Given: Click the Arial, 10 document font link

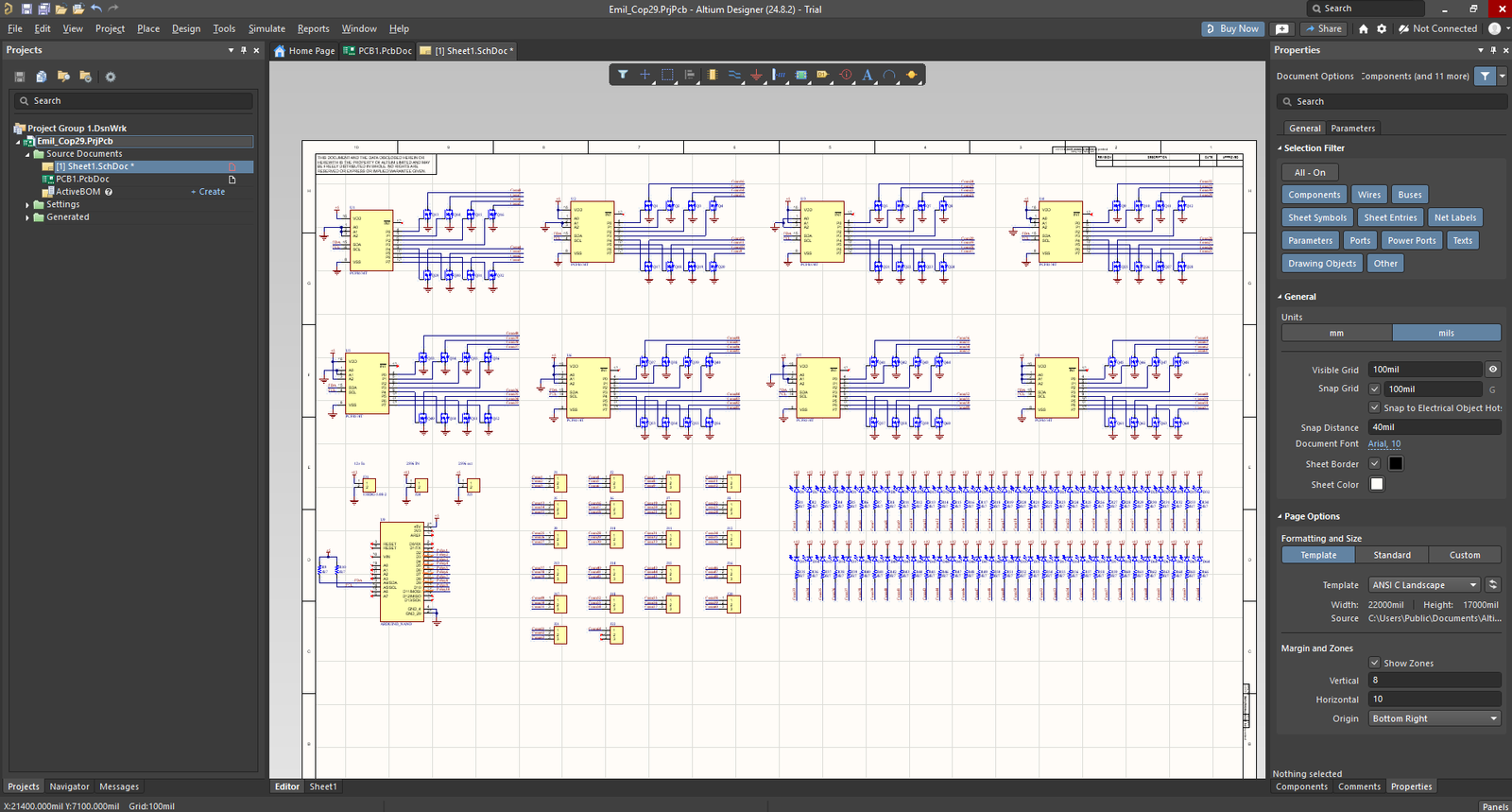Looking at the screenshot, I should click(1384, 443).
